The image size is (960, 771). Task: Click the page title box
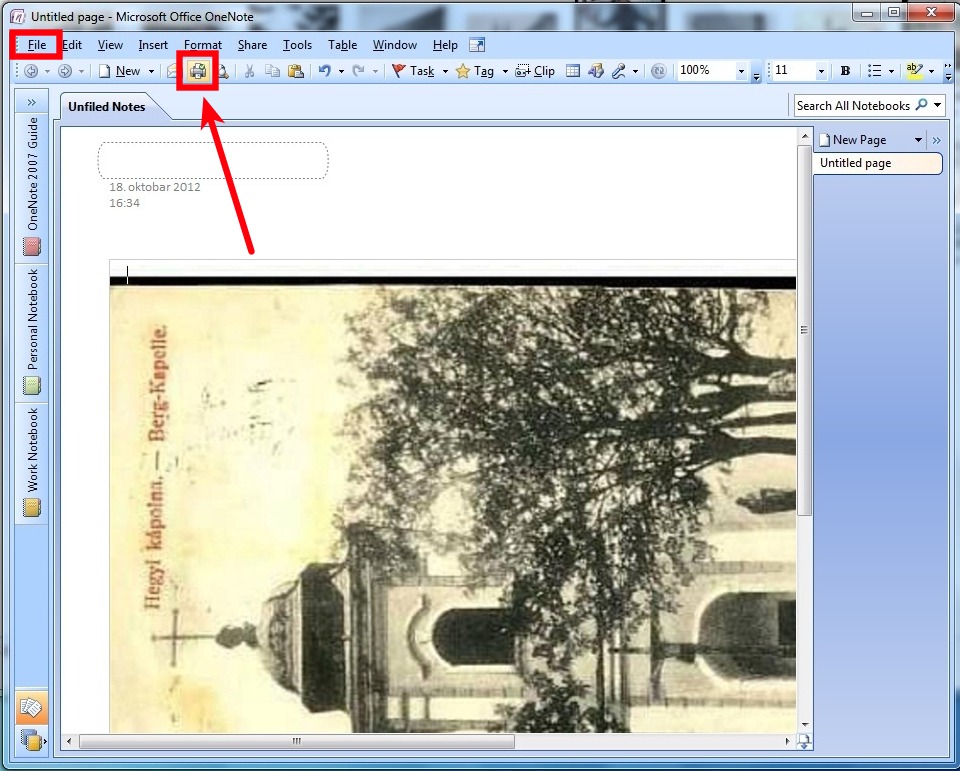pyautogui.click(x=213, y=160)
